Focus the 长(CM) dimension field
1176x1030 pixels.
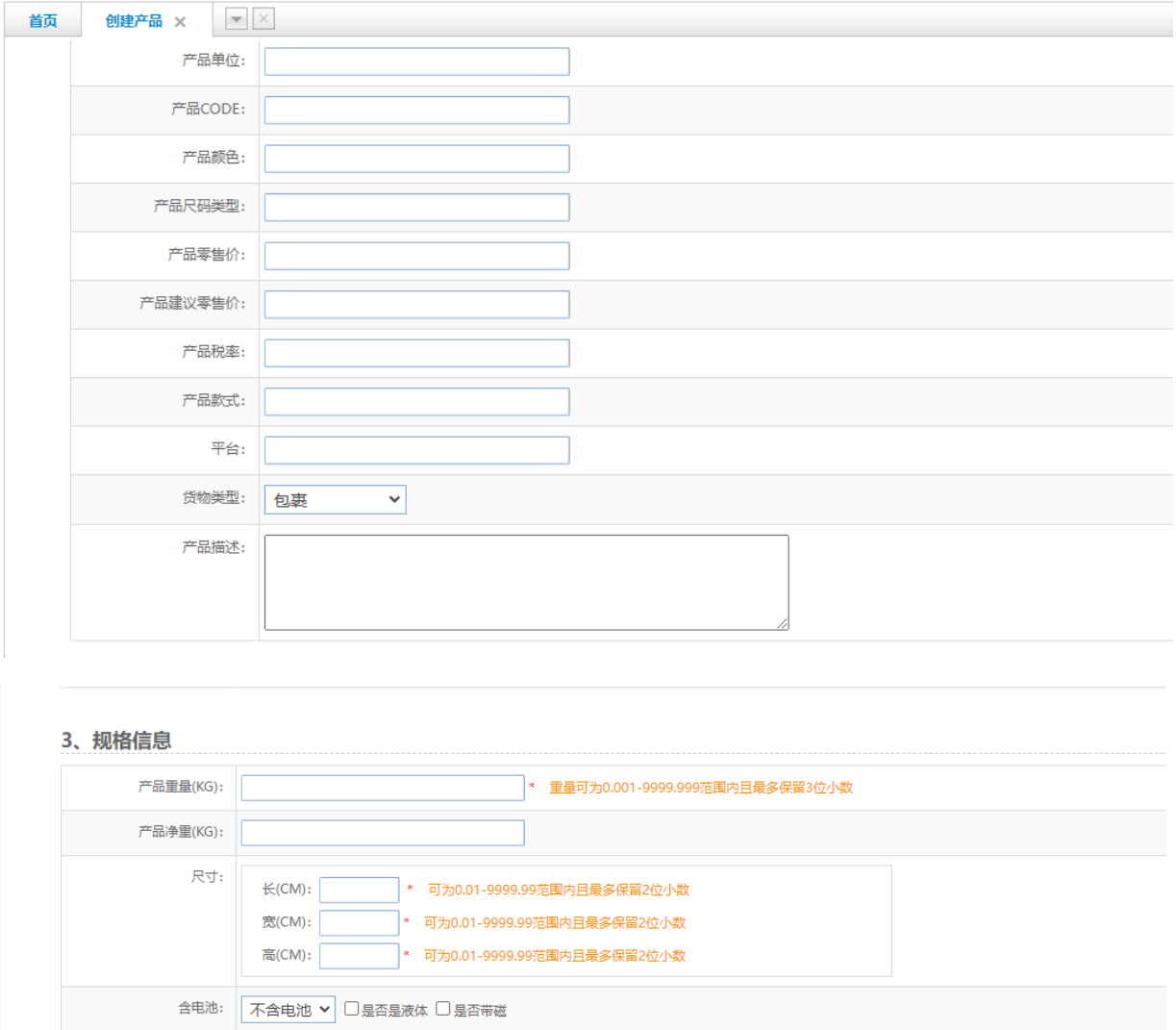click(359, 890)
